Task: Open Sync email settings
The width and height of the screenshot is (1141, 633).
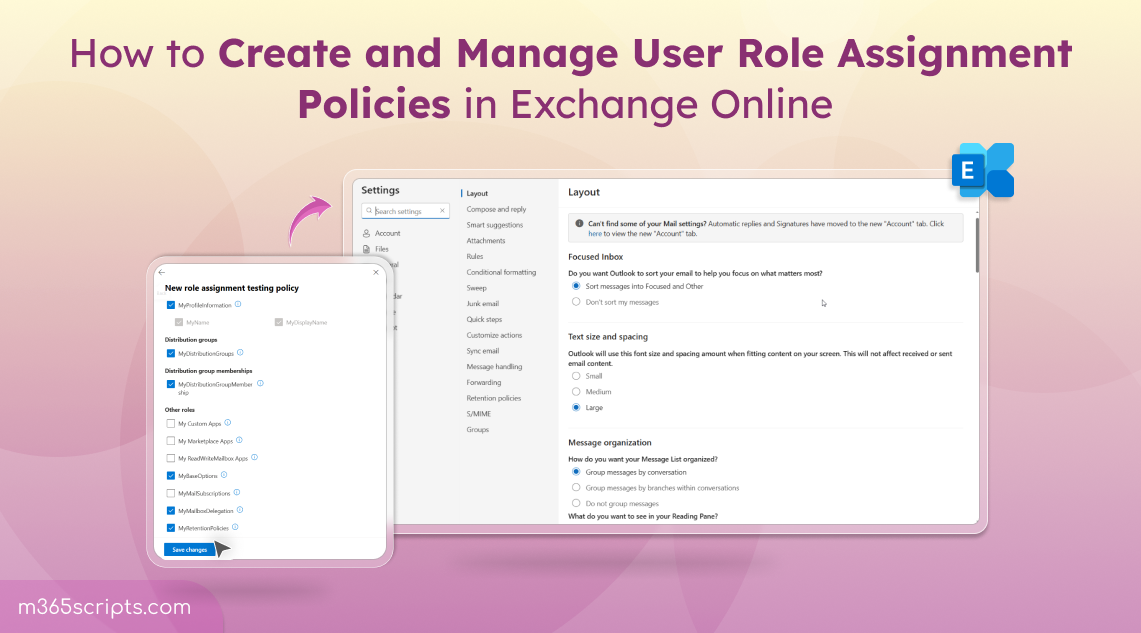Action: (483, 351)
